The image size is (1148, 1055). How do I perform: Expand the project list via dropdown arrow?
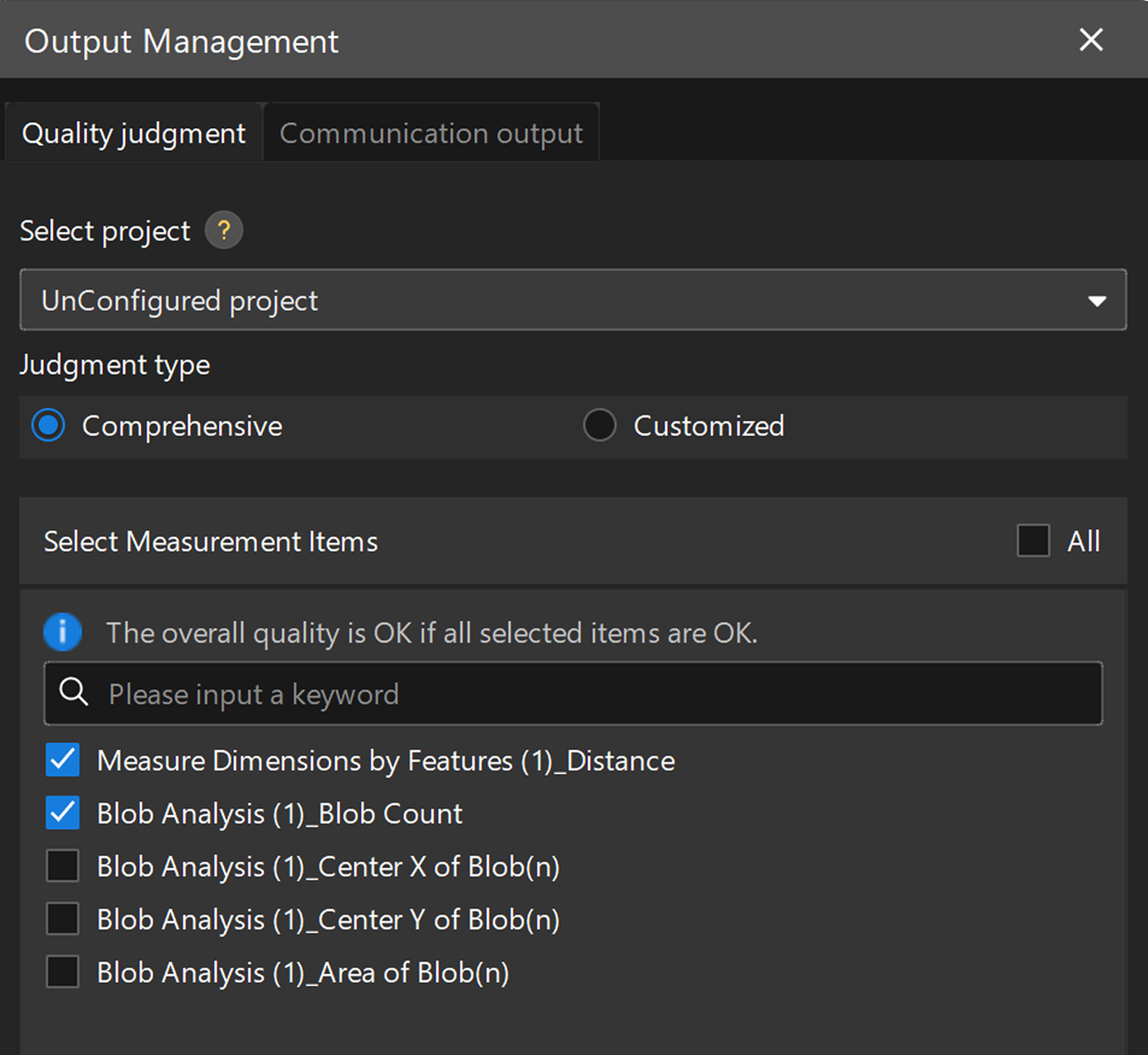click(x=1097, y=300)
